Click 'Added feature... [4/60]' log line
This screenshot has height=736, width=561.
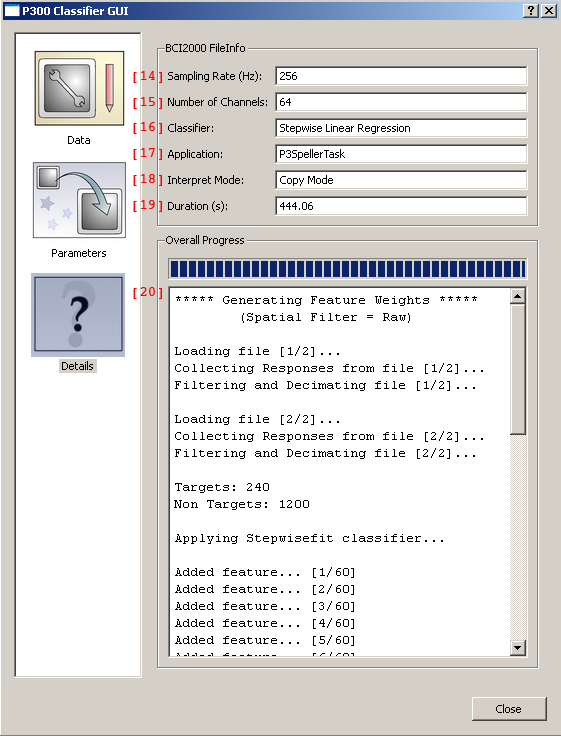(x=265, y=623)
